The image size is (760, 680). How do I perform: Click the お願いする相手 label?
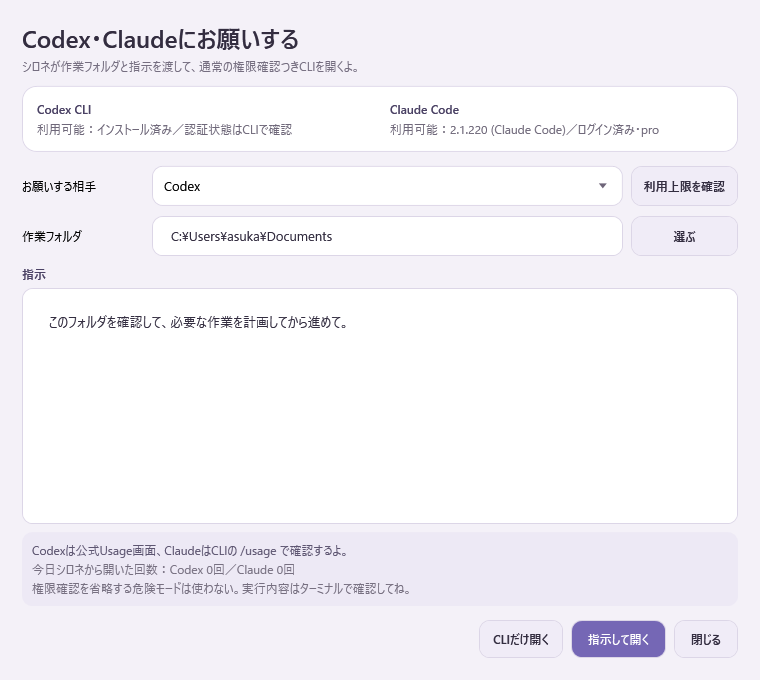pyautogui.click(x=59, y=187)
